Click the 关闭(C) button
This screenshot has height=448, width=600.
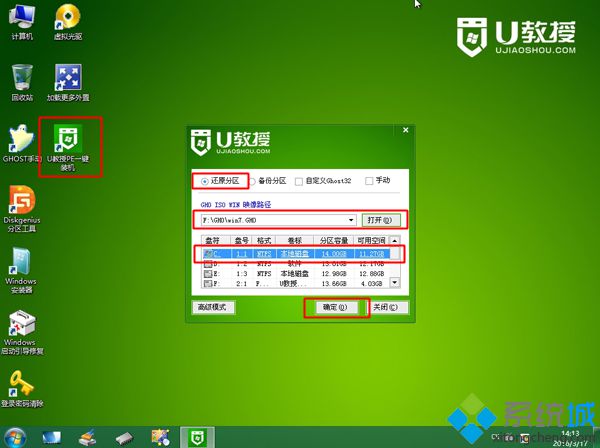pyautogui.click(x=386, y=307)
